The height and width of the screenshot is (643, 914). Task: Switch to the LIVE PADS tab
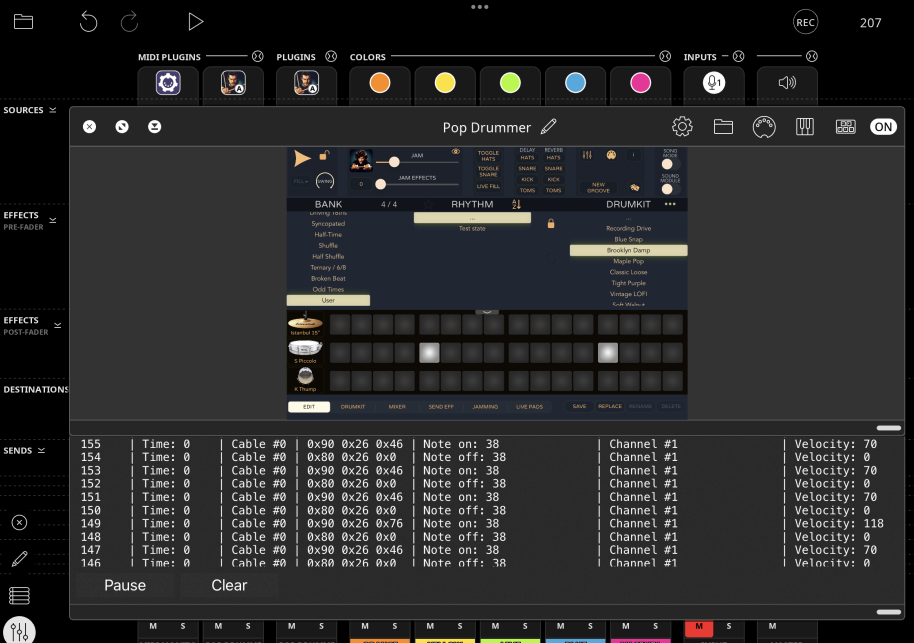[x=529, y=407]
